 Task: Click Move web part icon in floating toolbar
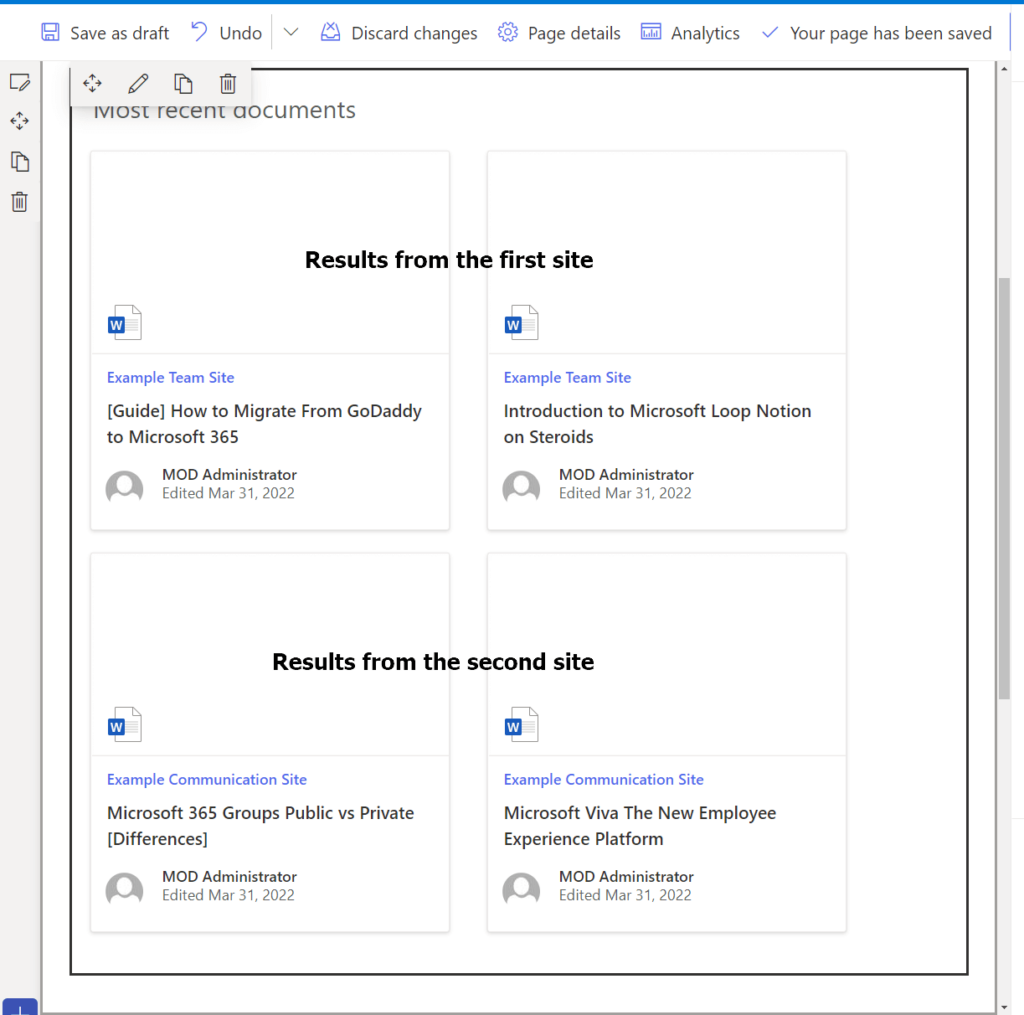(92, 84)
